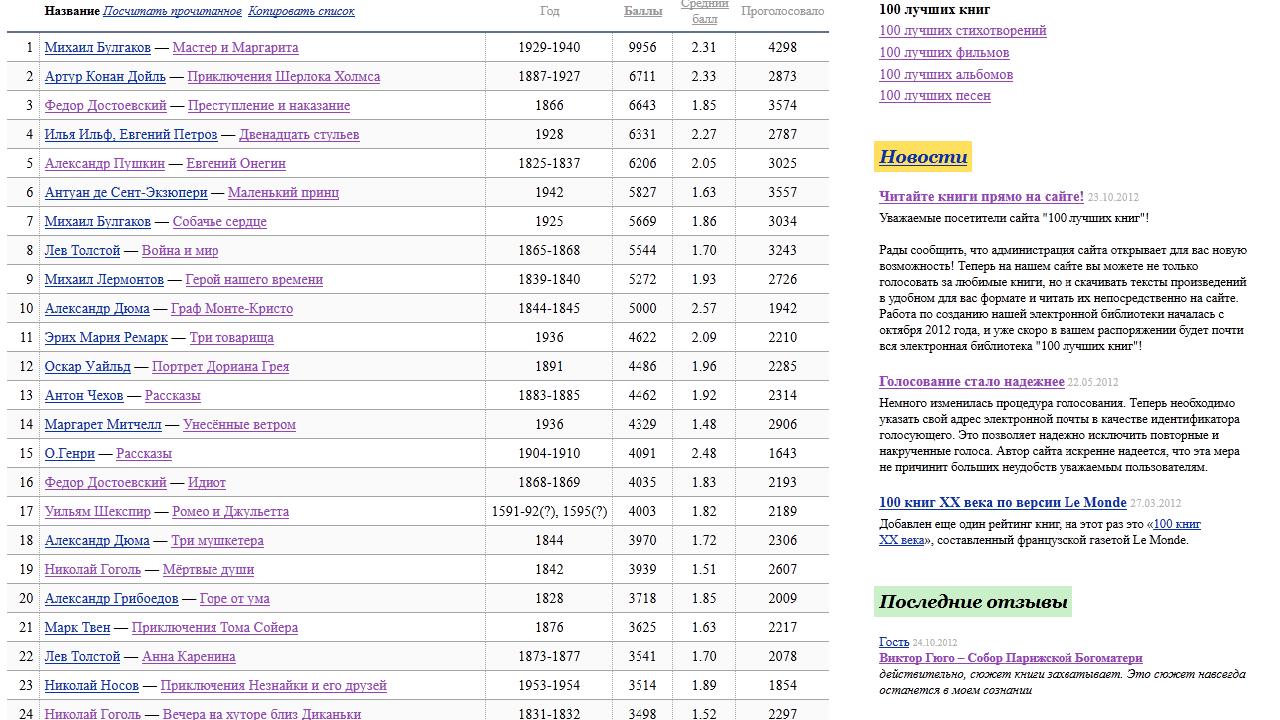The width and height of the screenshot is (1280, 720).
Task: Open news 'Голосование стало надежнее'
Action: pyautogui.click(x=971, y=381)
